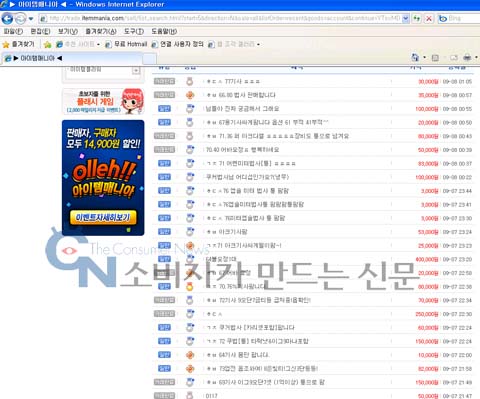Click the Bing search provider icon
The height and width of the screenshot is (399, 480).
pos(443,19)
